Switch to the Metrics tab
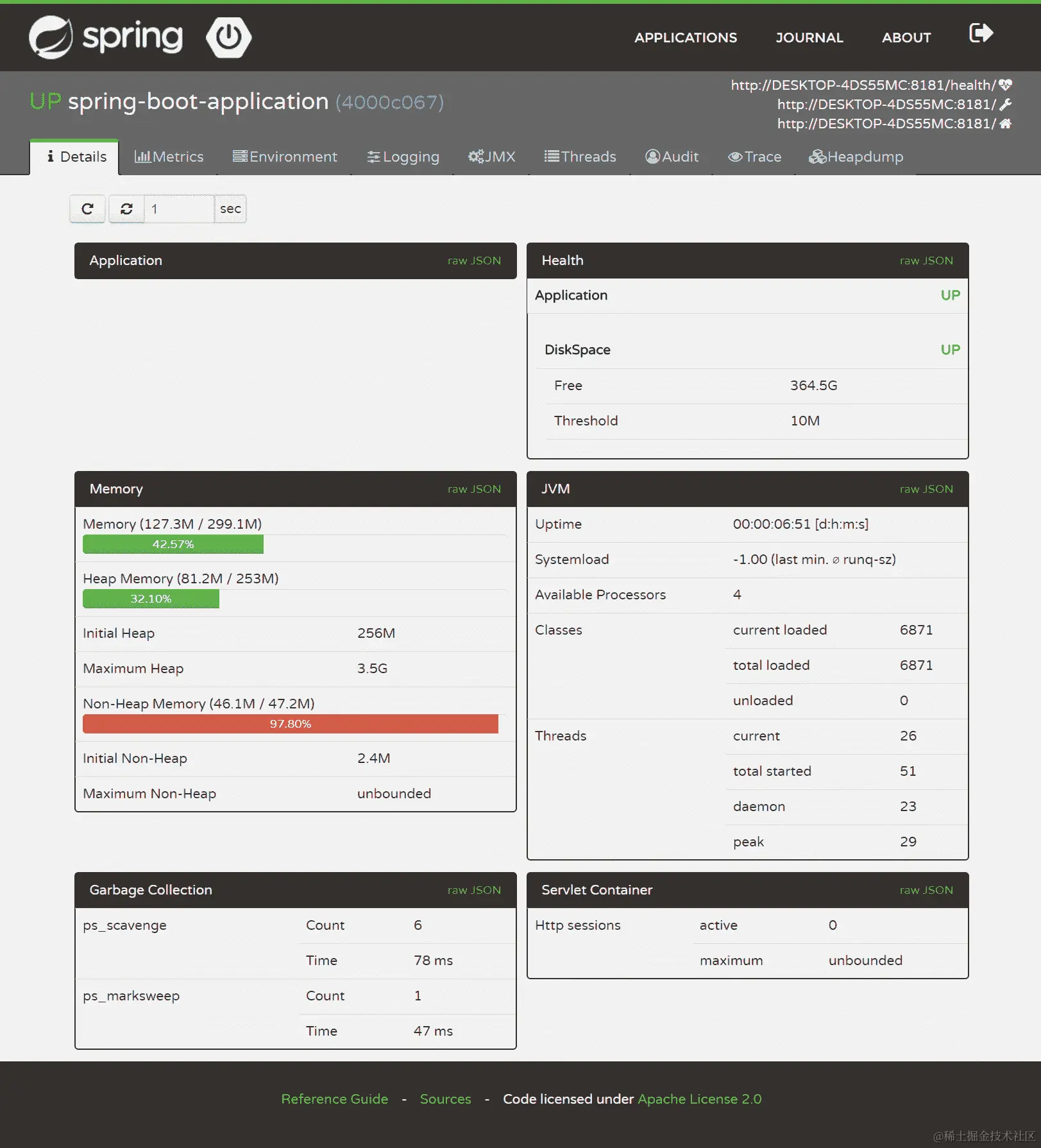The image size is (1041, 1148). tap(169, 157)
